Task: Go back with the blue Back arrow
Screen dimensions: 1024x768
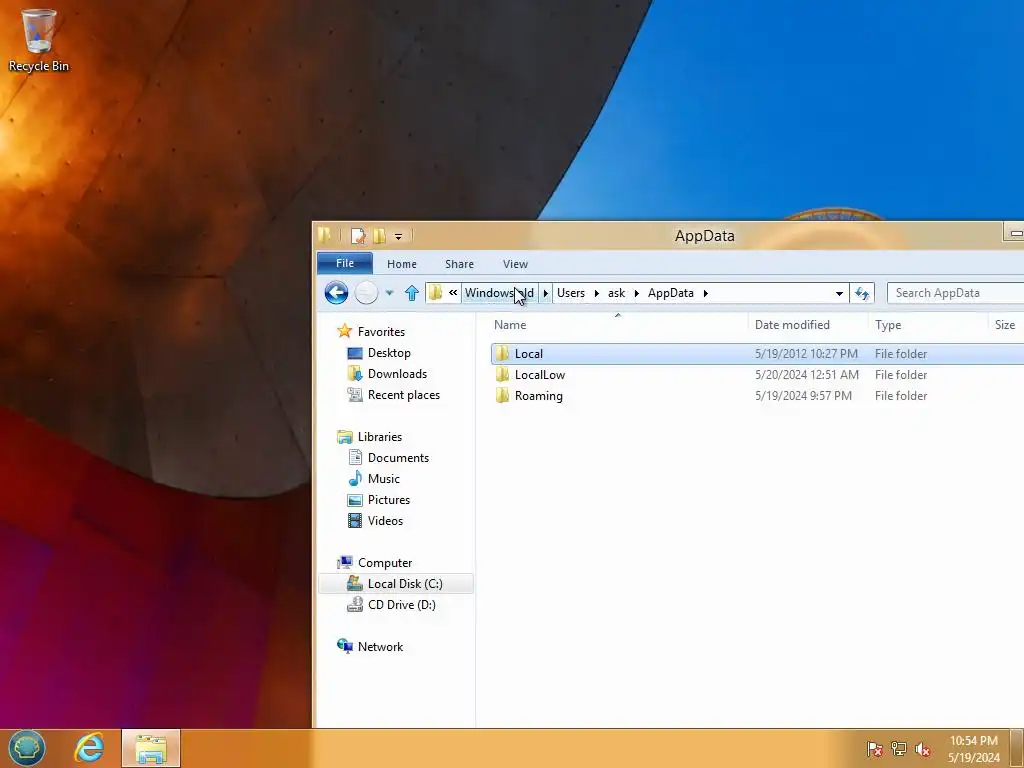Action: (x=336, y=293)
